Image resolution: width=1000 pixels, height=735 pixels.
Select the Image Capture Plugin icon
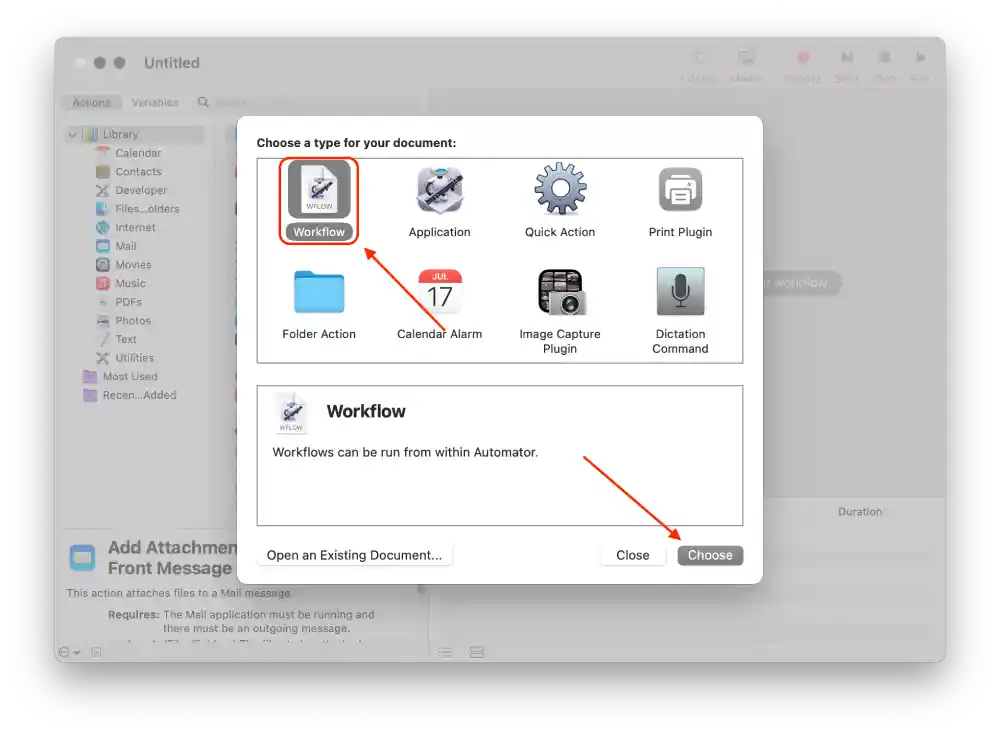tap(560, 292)
